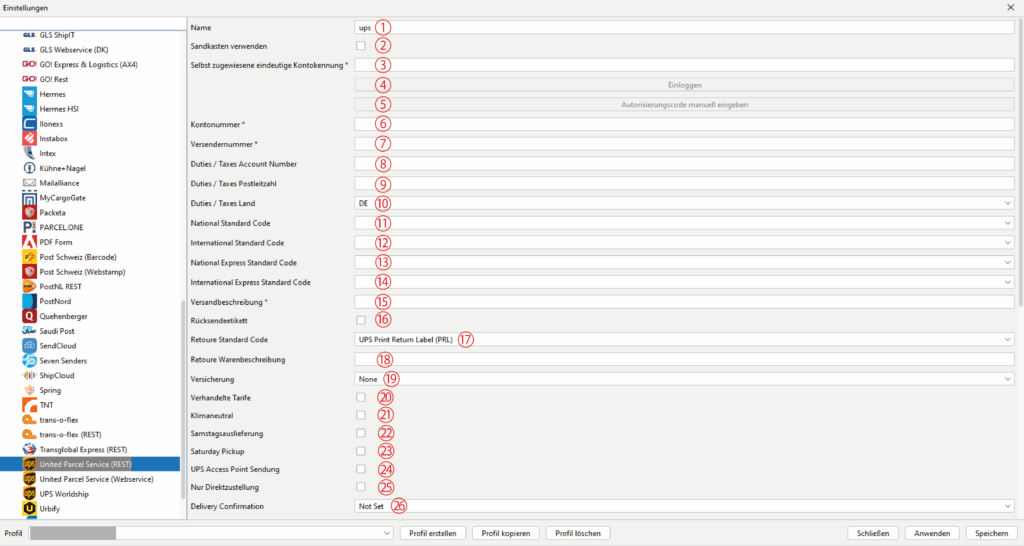Click the Packeta icon
This screenshot has width=1024, height=546.
click(29, 212)
